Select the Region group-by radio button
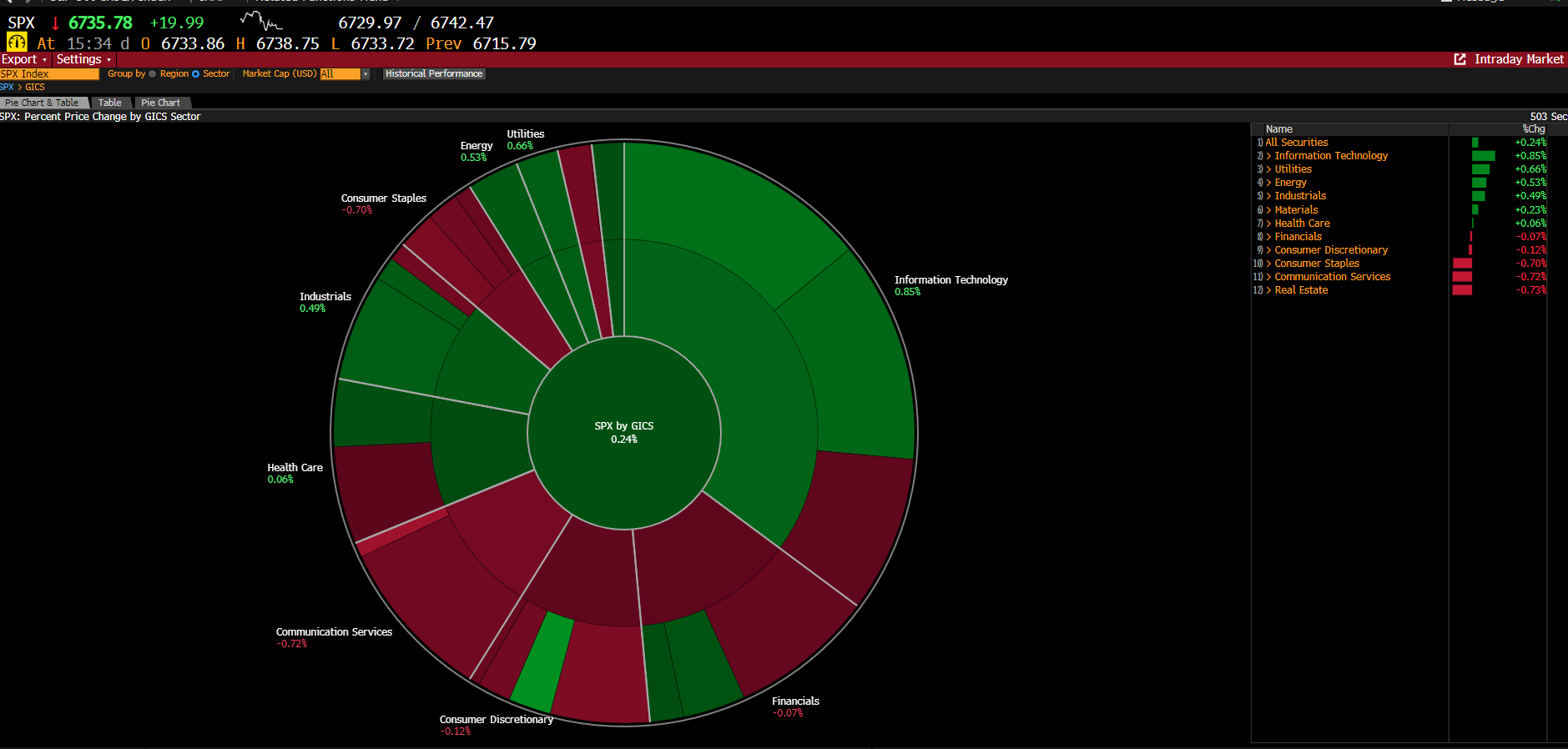Image resolution: width=1568 pixels, height=749 pixels. point(153,74)
